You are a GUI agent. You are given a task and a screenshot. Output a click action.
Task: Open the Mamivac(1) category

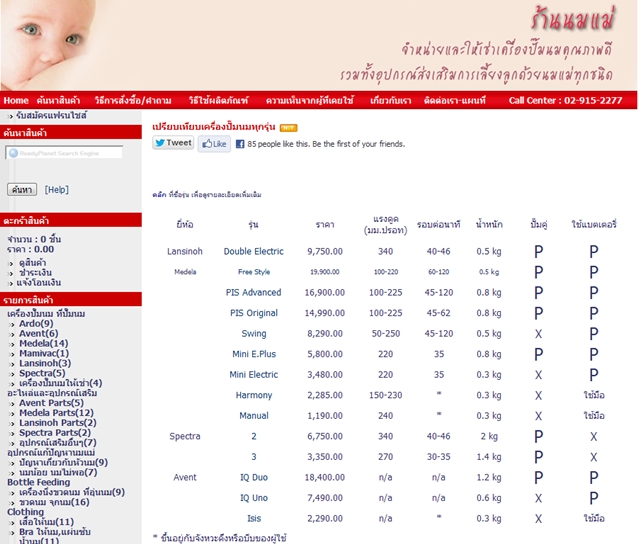tap(44, 353)
